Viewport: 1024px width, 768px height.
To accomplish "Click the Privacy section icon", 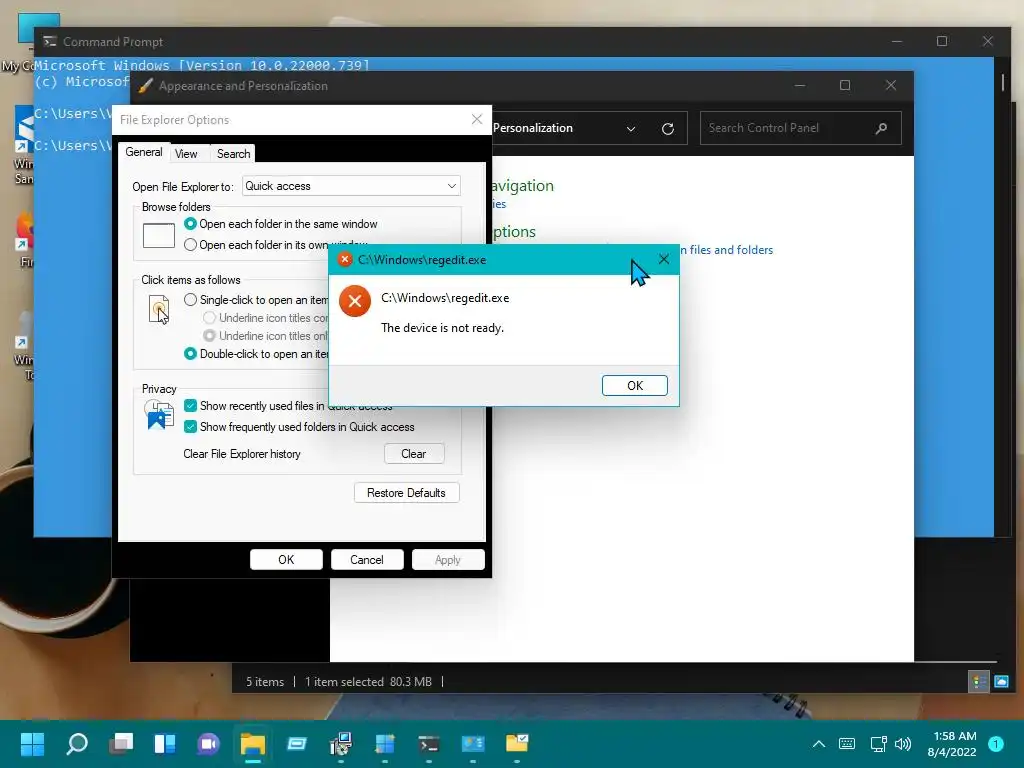I will [x=159, y=415].
